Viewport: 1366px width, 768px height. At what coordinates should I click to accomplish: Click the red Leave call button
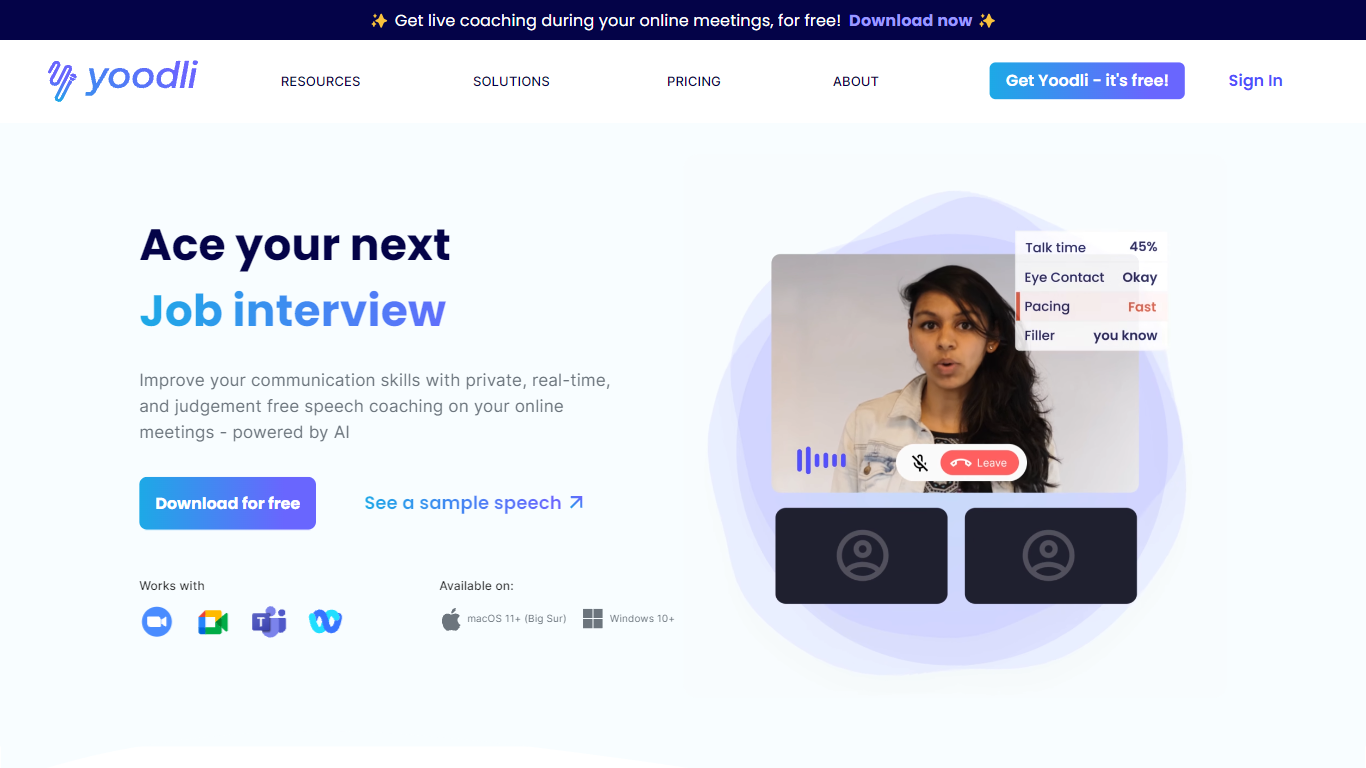click(x=979, y=463)
